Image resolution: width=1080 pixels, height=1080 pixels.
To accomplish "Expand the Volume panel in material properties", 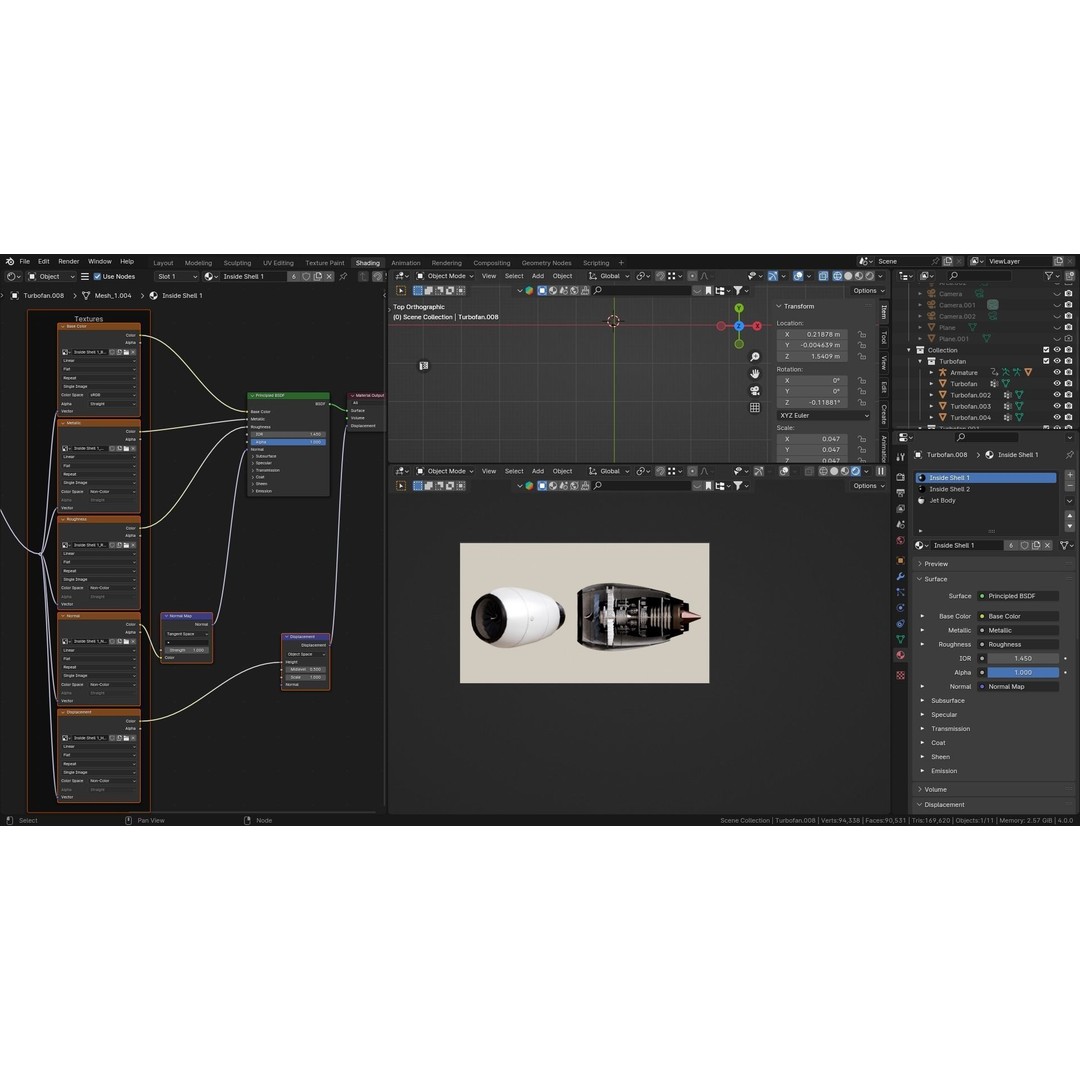I will (935, 789).
